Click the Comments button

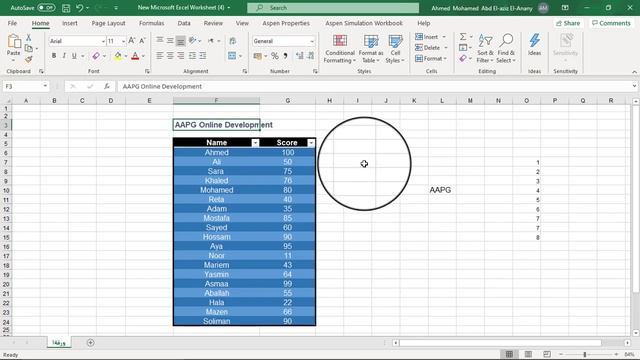611,23
